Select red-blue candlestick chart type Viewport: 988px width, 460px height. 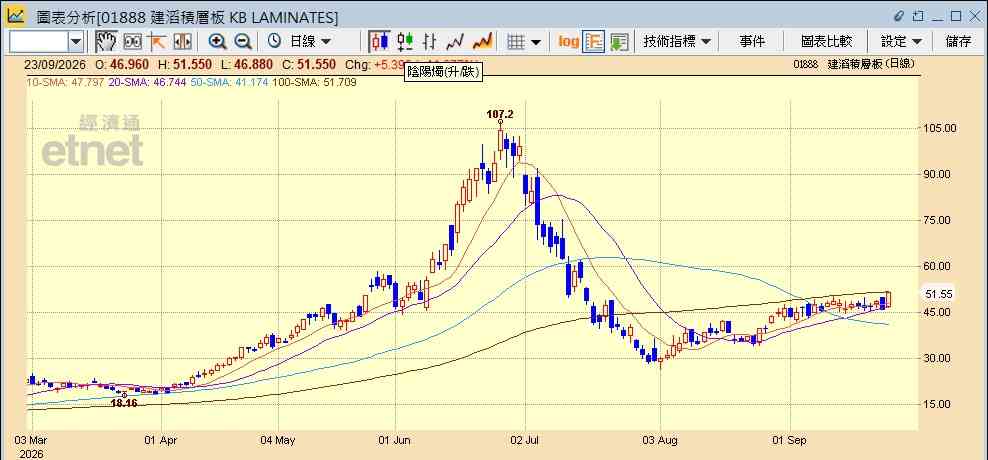click(x=379, y=42)
